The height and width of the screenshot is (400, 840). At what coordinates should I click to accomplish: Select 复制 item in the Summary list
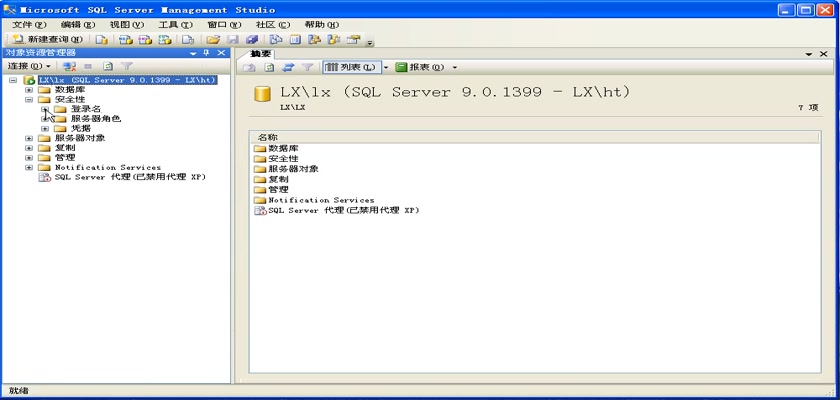tap(278, 179)
